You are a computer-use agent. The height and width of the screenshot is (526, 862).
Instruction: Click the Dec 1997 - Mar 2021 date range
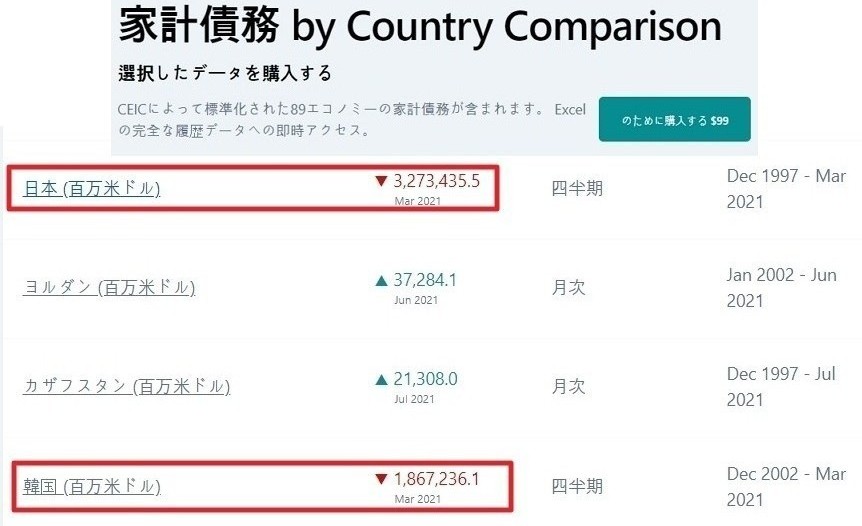[x=786, y=188]
